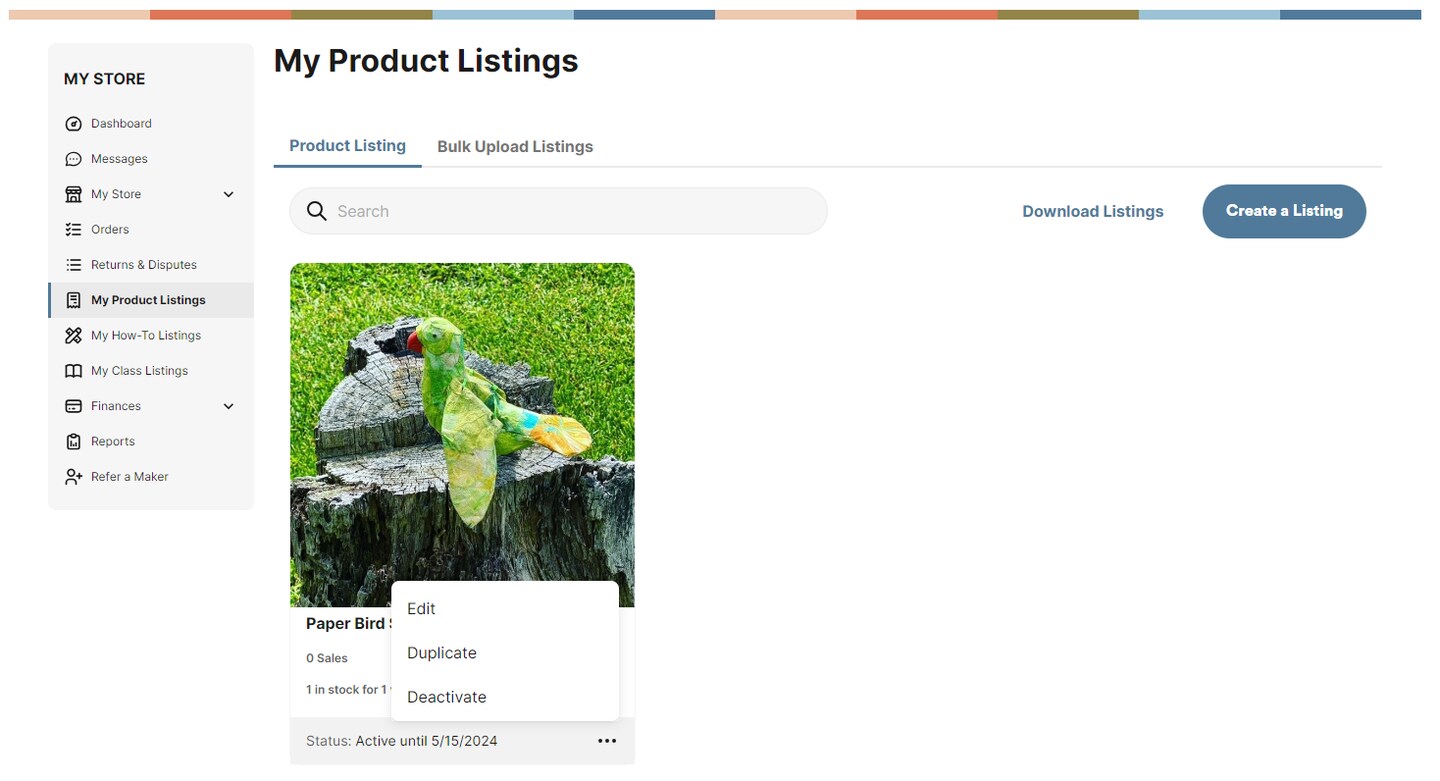Expand the My Store section chevron

(x=228, y=194)
